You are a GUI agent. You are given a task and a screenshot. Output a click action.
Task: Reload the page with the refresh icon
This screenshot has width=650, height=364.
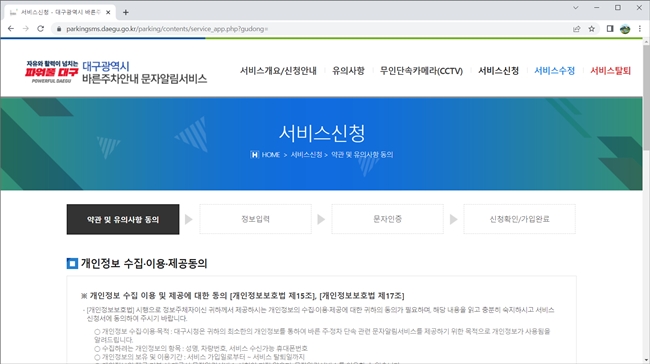coord(40,29)
